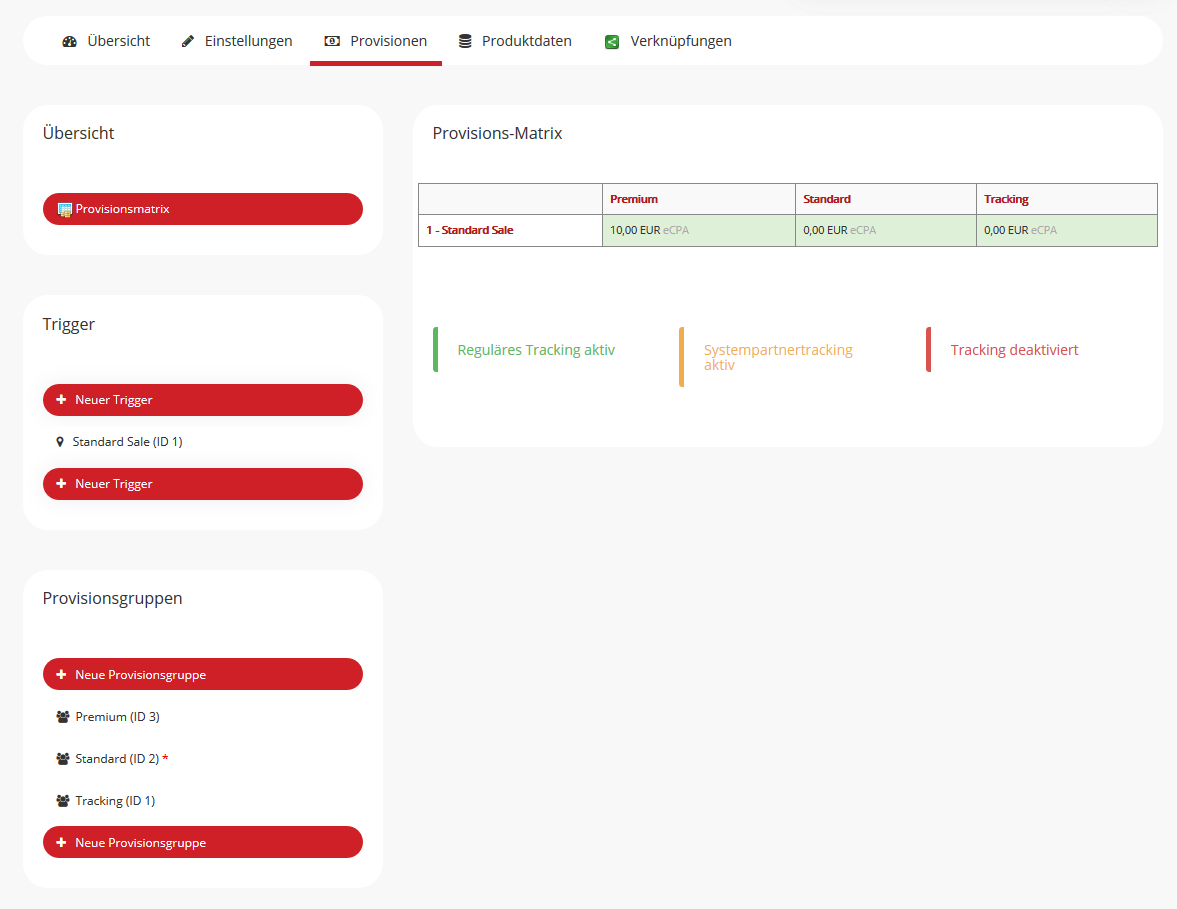Image resolution: width=1177 pixels, height=909 pixels.
Task: Select Standard (ID 2) provision group
Action: [x=116, y=759]
